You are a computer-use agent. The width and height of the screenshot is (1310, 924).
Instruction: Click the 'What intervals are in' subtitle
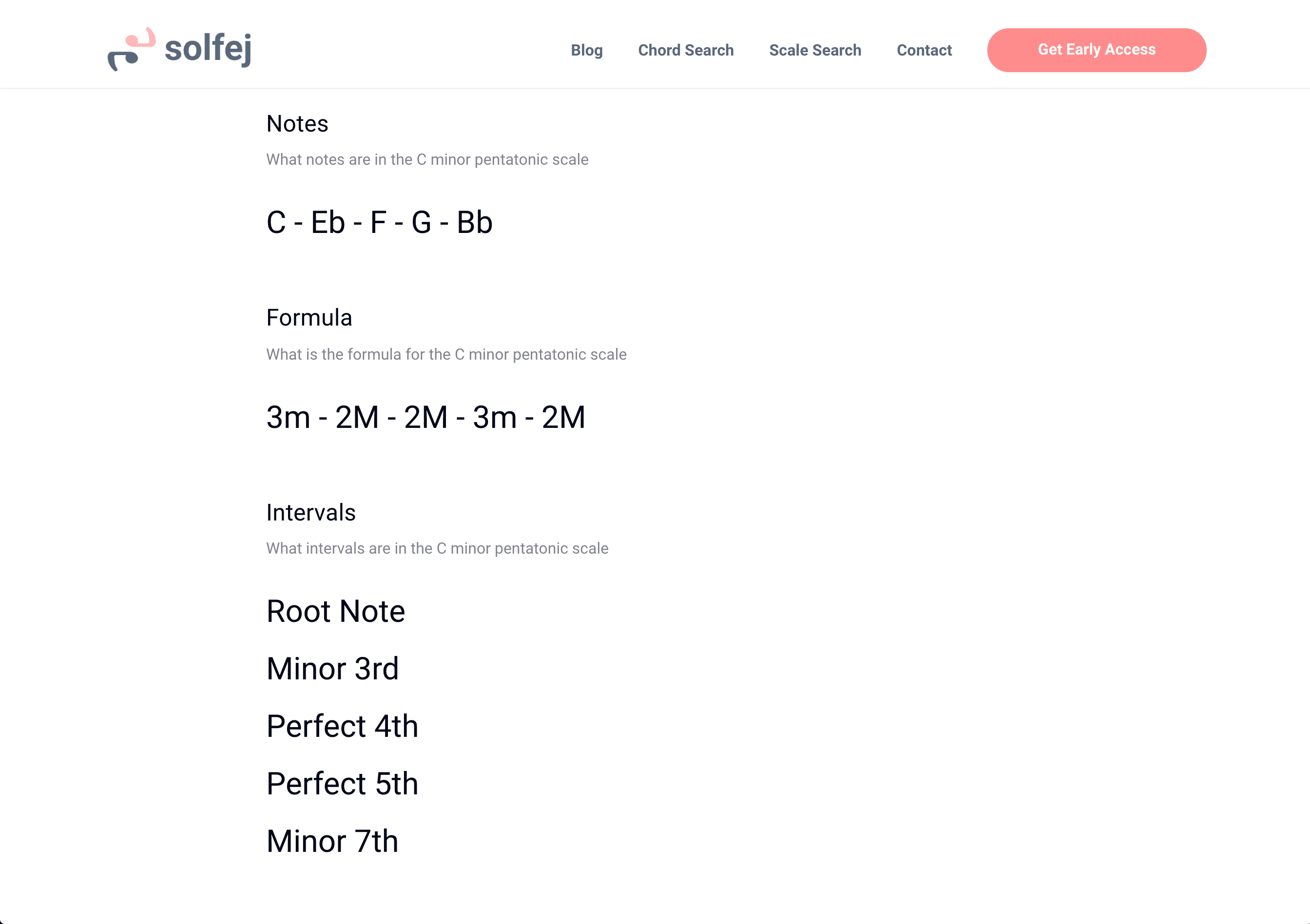(437, 549)
